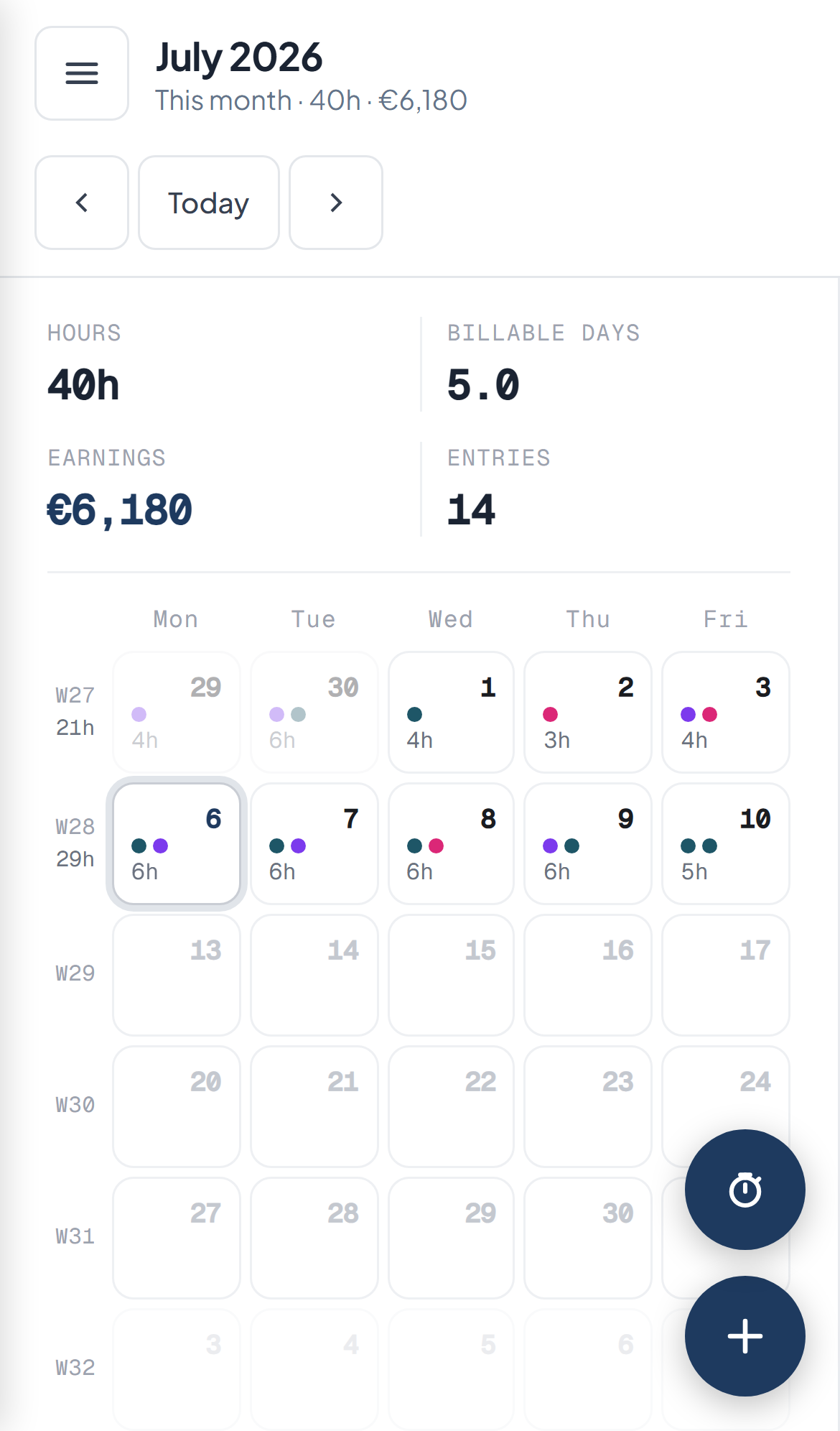Click the W27 week summary

click(75, 711)
